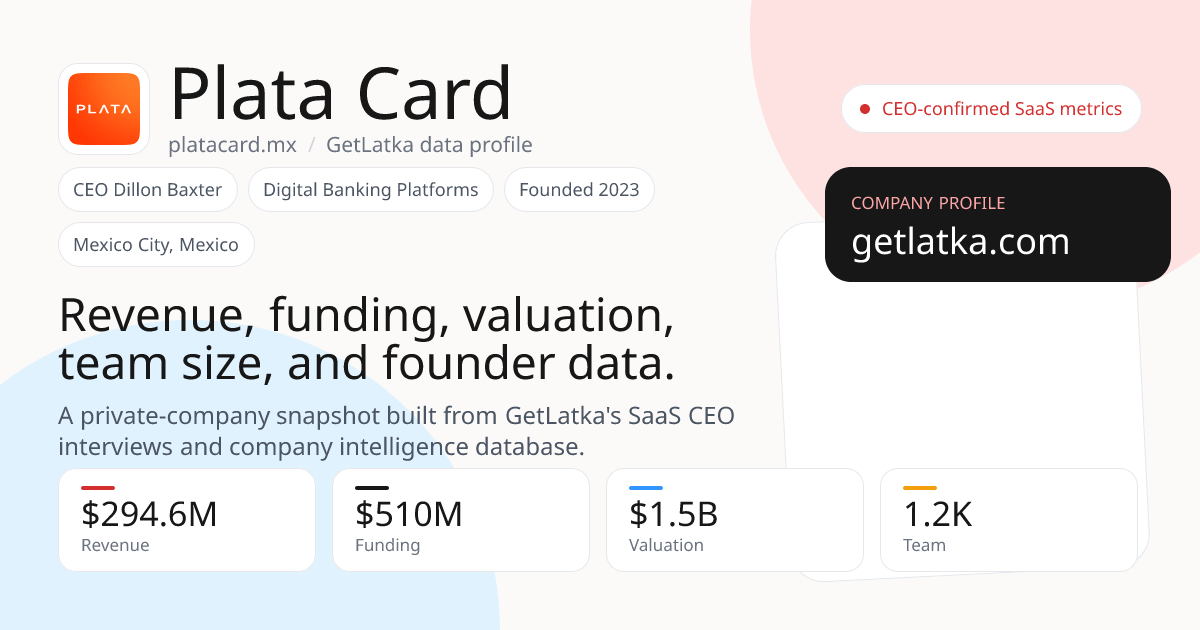Click the black accent bar above Funding

click(372, 488)
